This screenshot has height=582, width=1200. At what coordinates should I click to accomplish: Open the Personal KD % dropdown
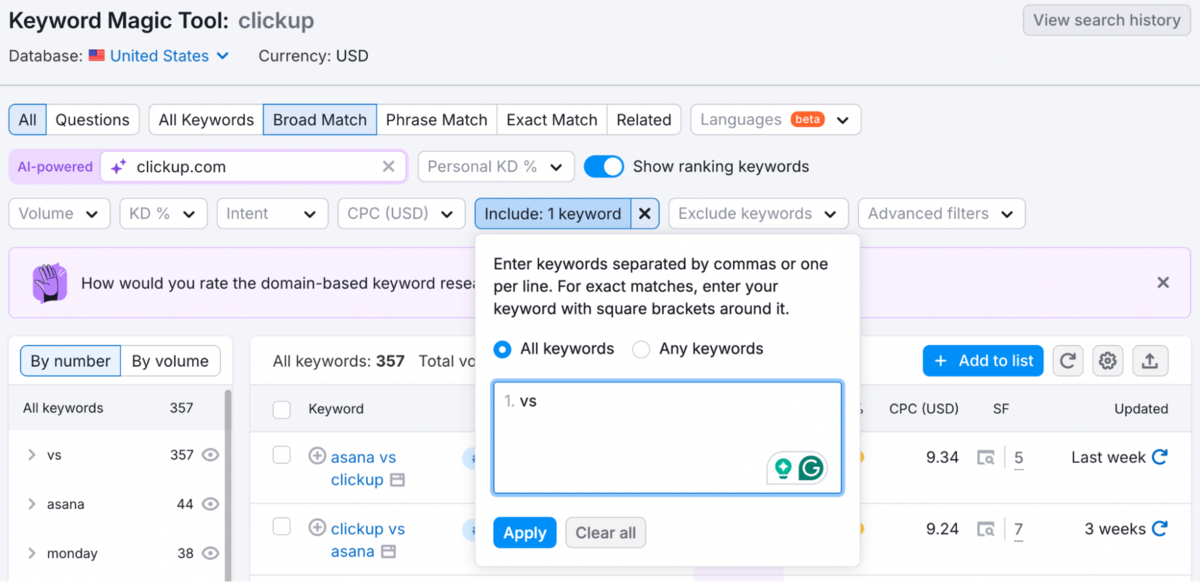click(x=495, y=167)
